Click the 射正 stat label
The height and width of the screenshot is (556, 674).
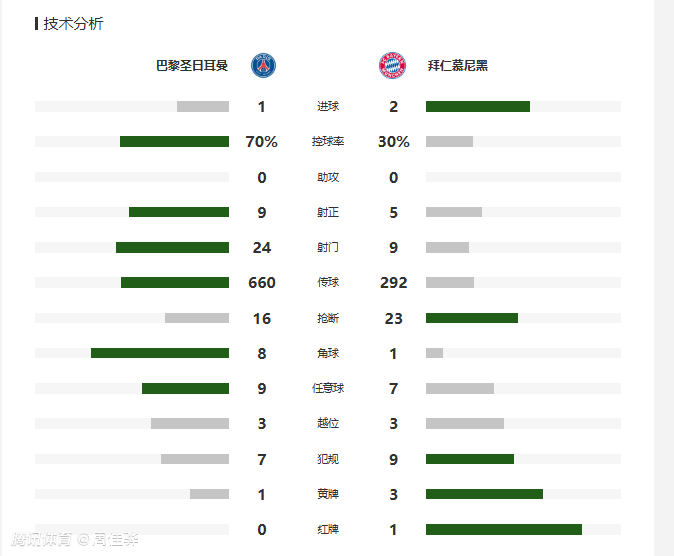tap(328, 212)
